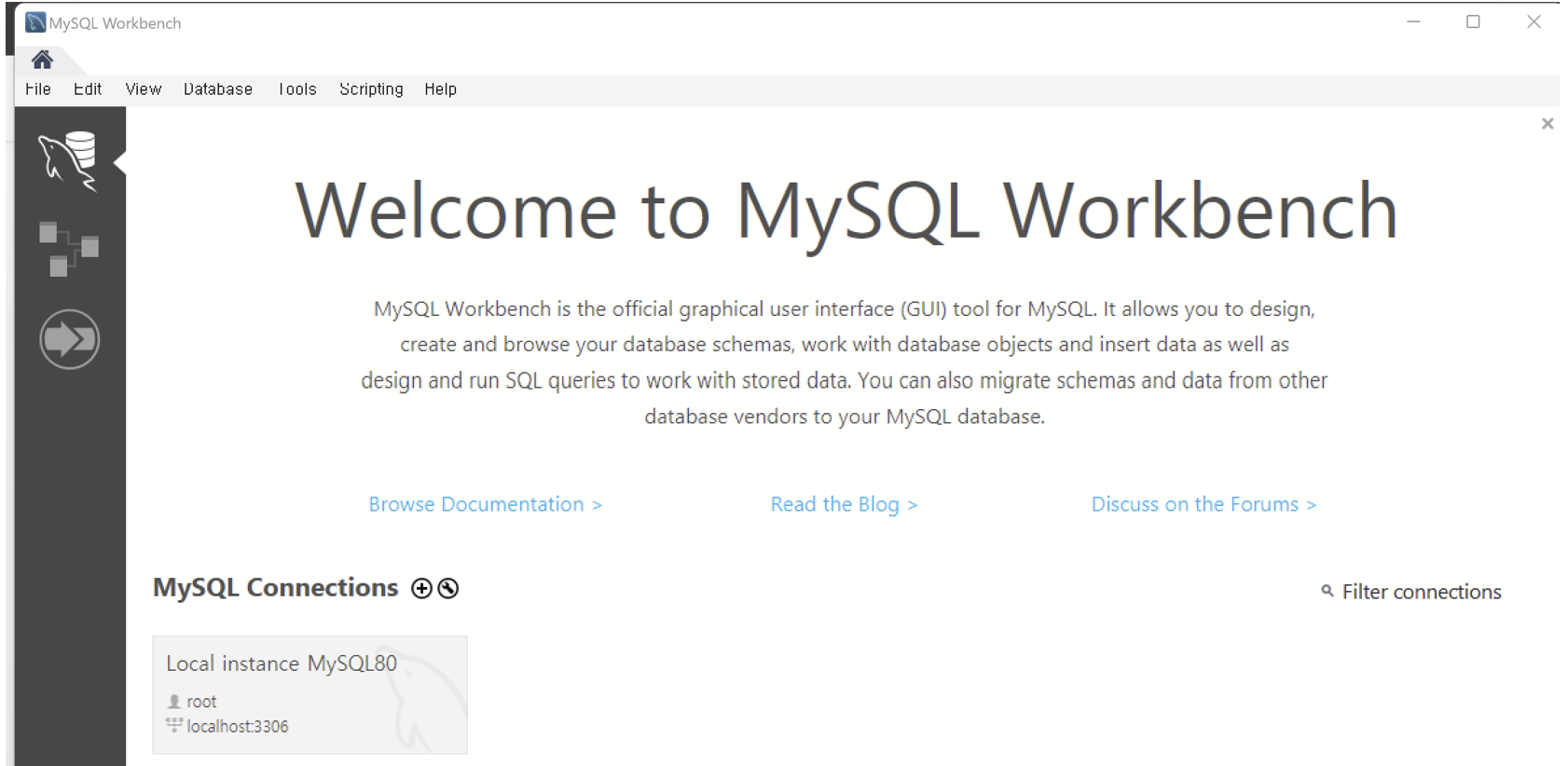Screen dimensions: 1568x766
Task: Click the MySQL Connections heading
Action: point(276,588)
